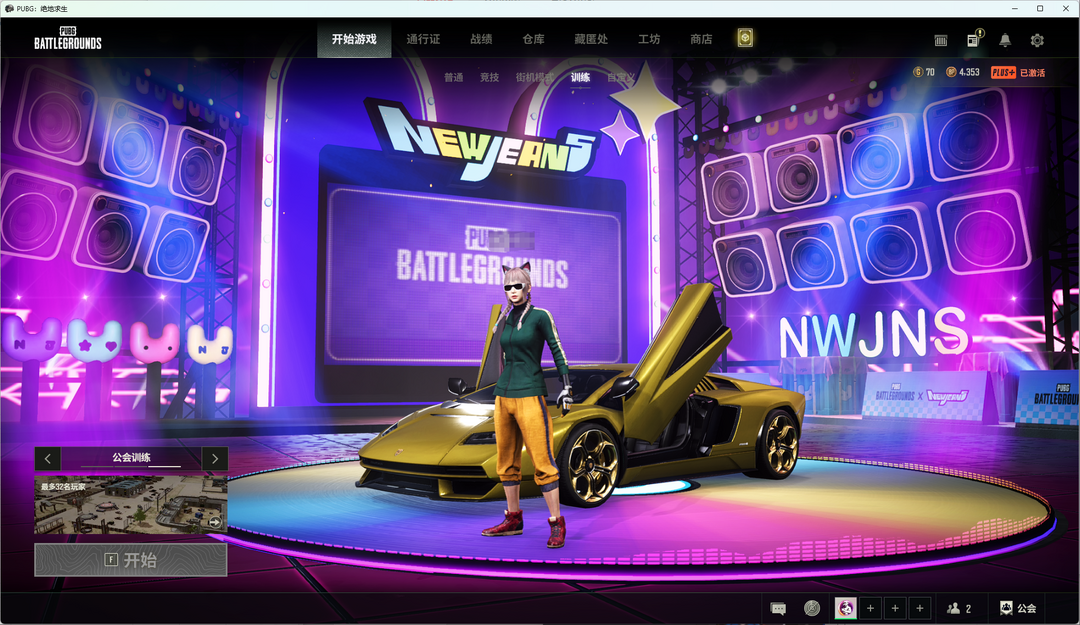Open the 藏匿处 tab
Screen dimensions: 1080x625
pyautogui.click(x=591, y=39)
